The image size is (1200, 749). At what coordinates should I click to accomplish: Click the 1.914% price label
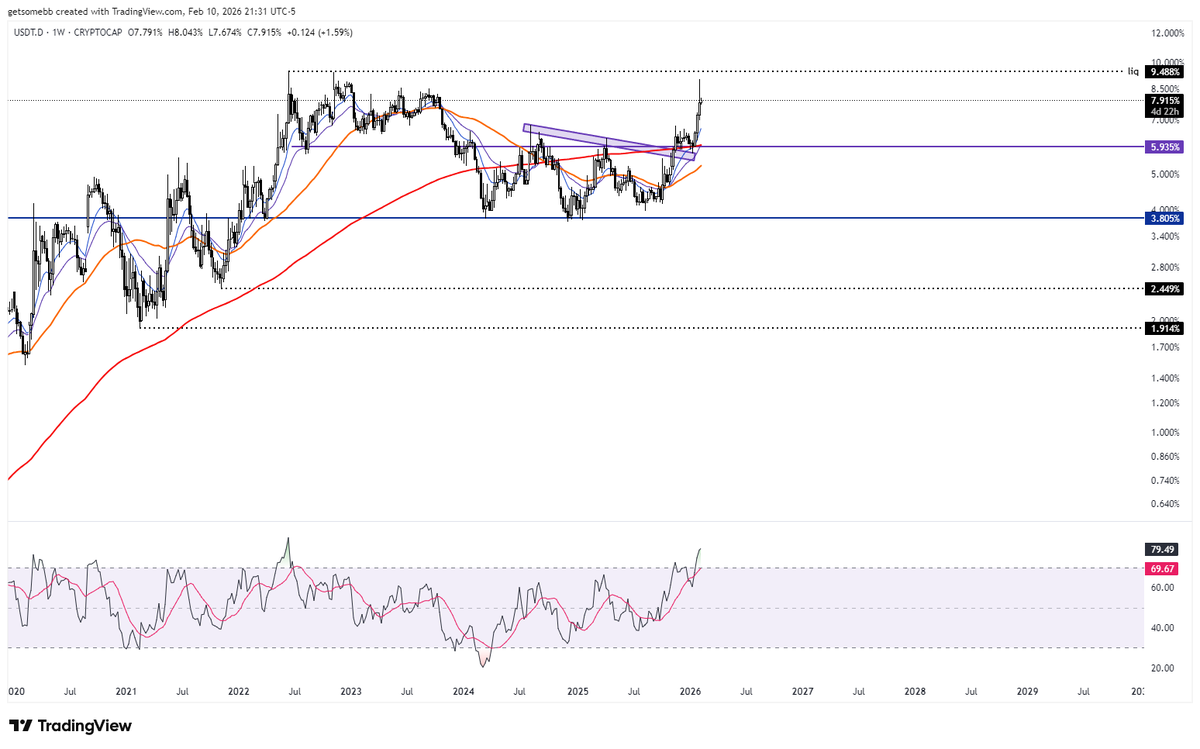tap(1166, 328)
